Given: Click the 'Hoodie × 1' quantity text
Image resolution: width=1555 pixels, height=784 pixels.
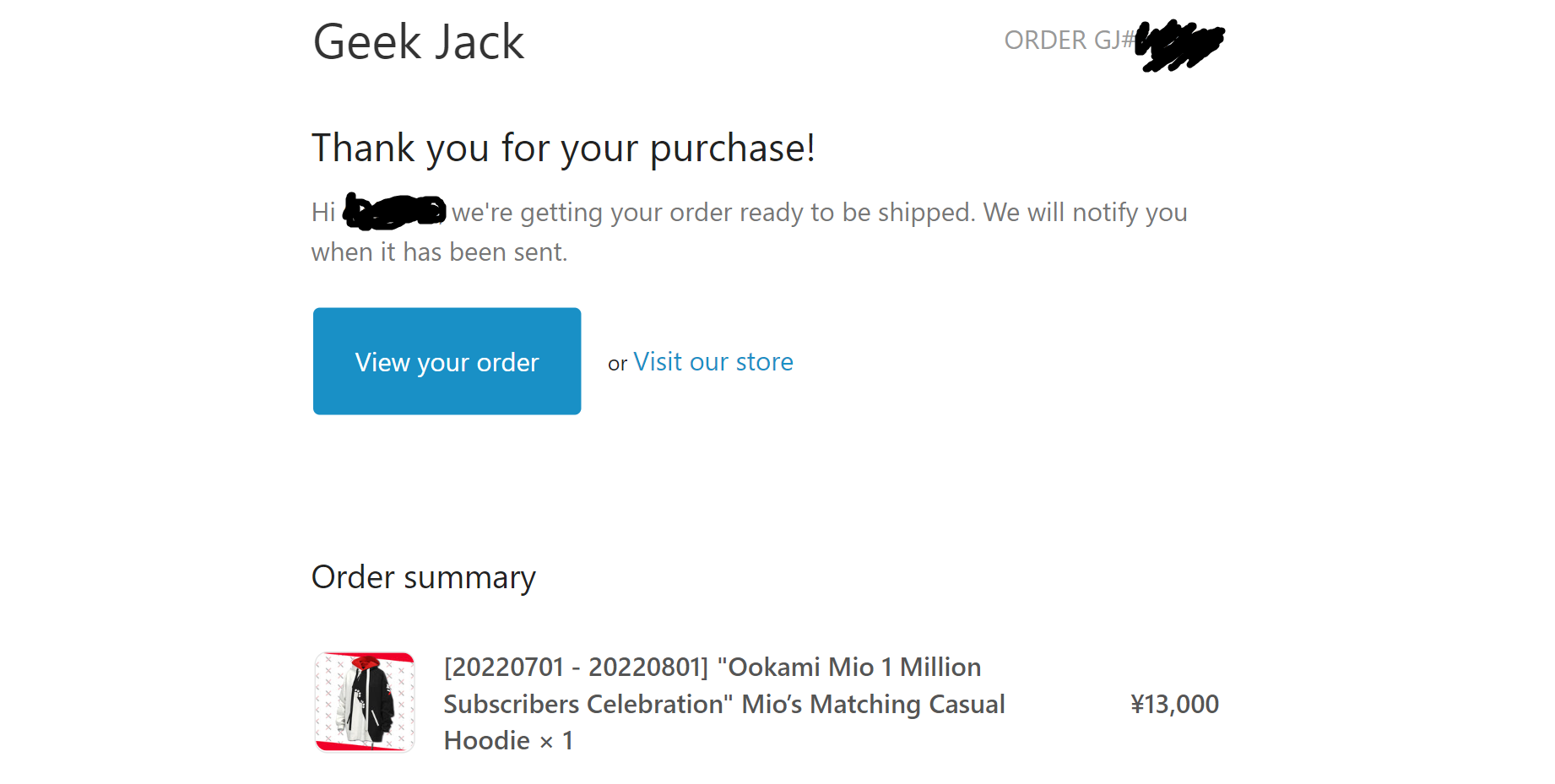Looking at the screenshot, I should point(509,741).
